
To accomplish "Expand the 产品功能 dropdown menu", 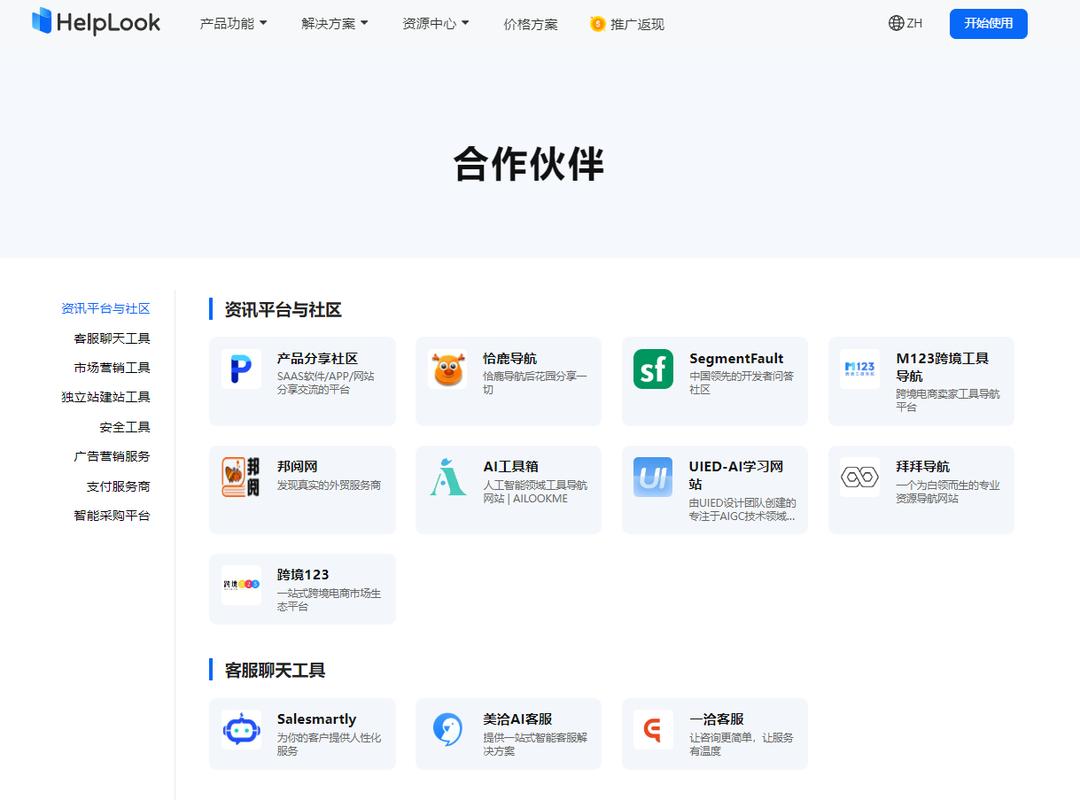I will pyautogui.click(x=233, y=24).
